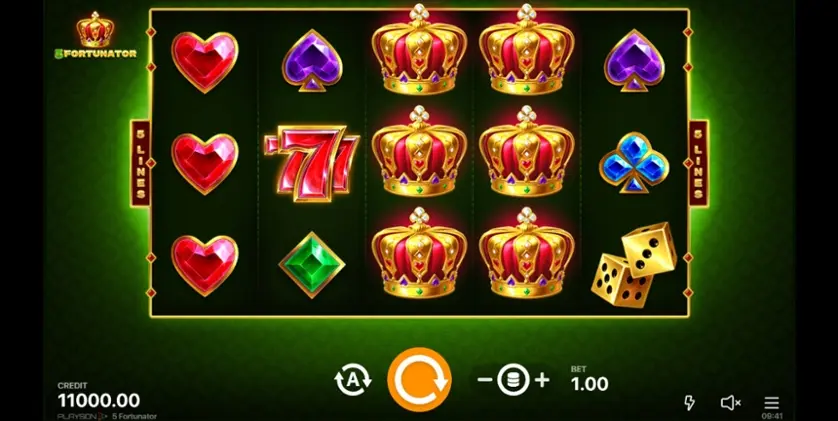The width and height of the screenshot is (838, 421).
Task: Unmute the game sound
Action: pyautogui.click(x=731, y=403)
